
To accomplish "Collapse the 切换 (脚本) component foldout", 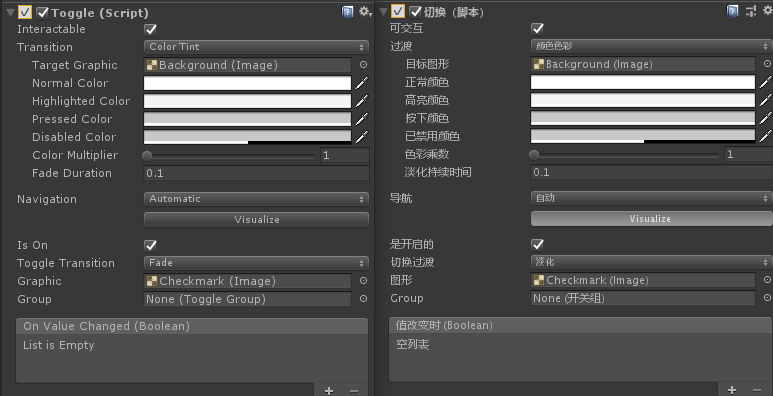I will click(x=383, y=12).
